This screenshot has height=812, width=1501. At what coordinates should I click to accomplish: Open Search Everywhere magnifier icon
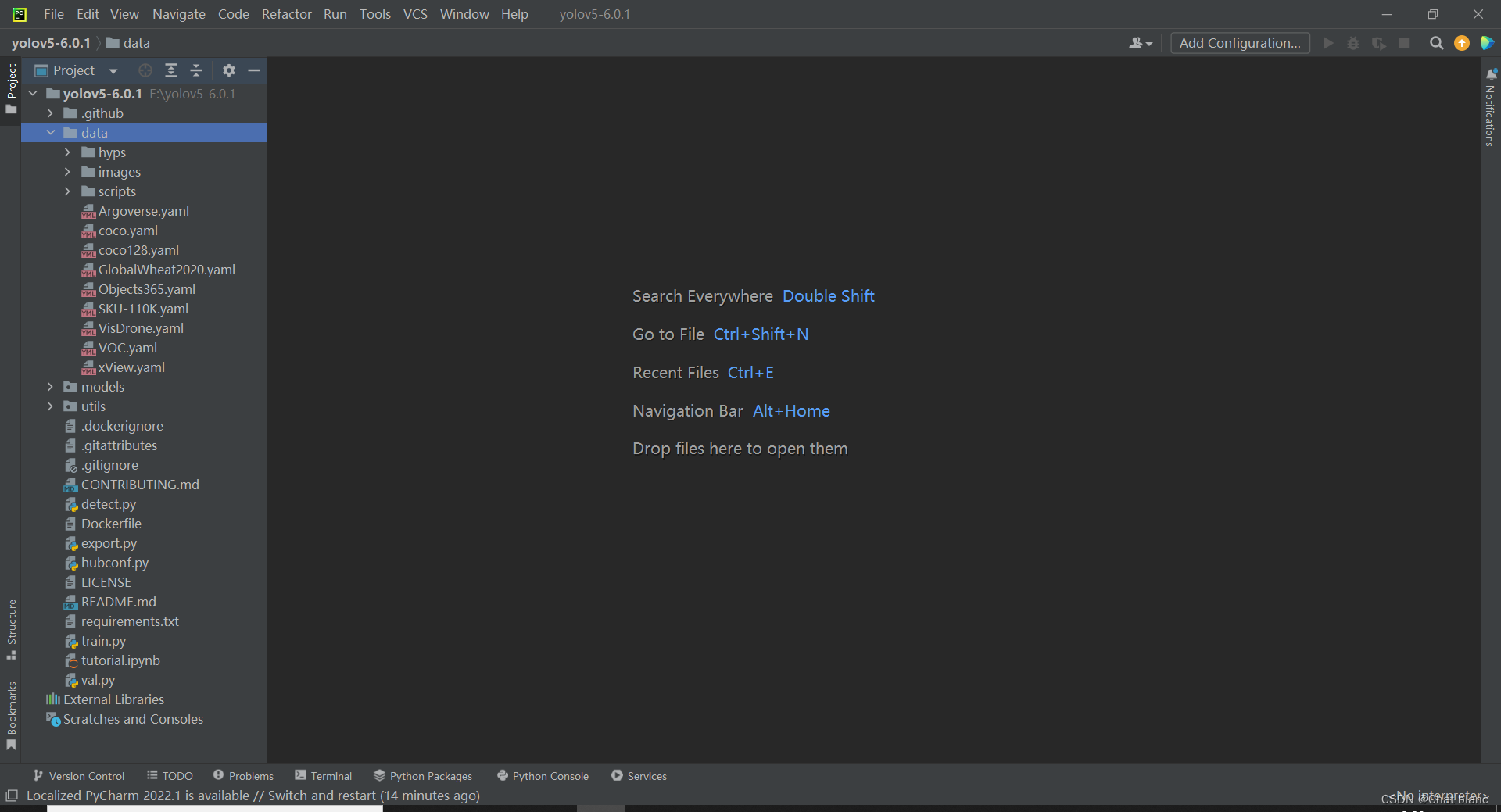(1436, 43)
